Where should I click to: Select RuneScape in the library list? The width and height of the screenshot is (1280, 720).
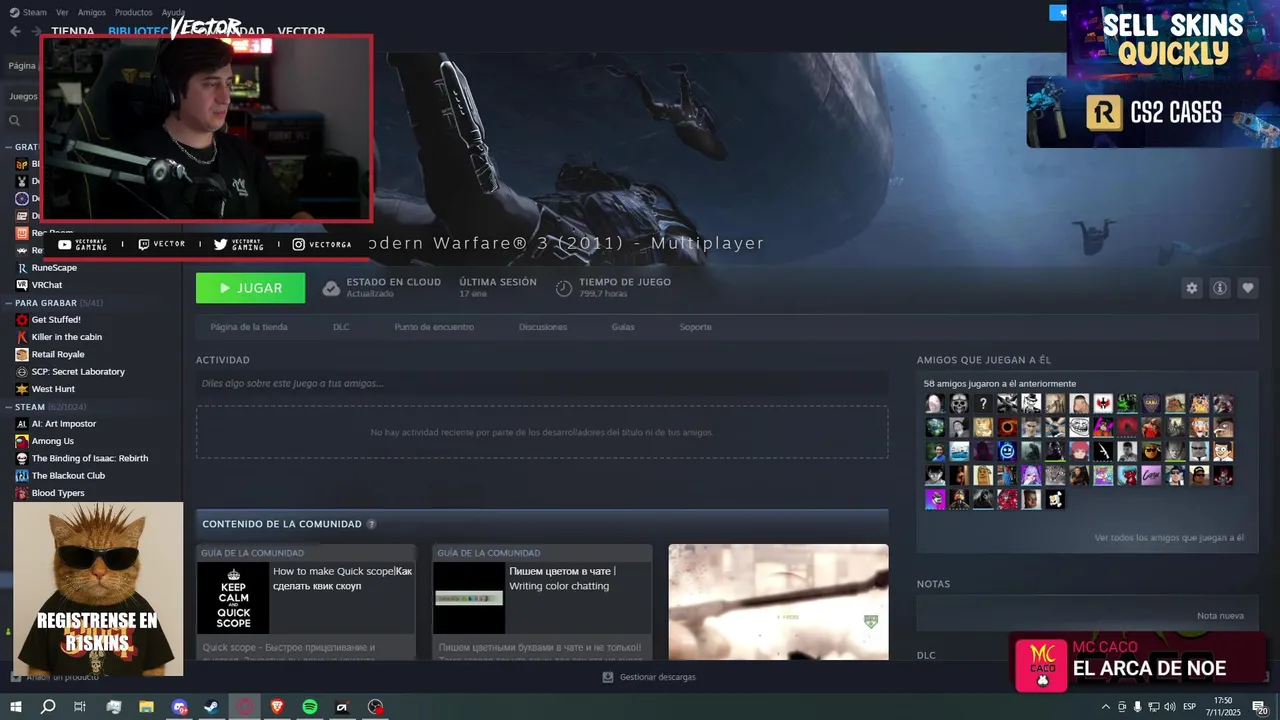[x=54, y=268]
